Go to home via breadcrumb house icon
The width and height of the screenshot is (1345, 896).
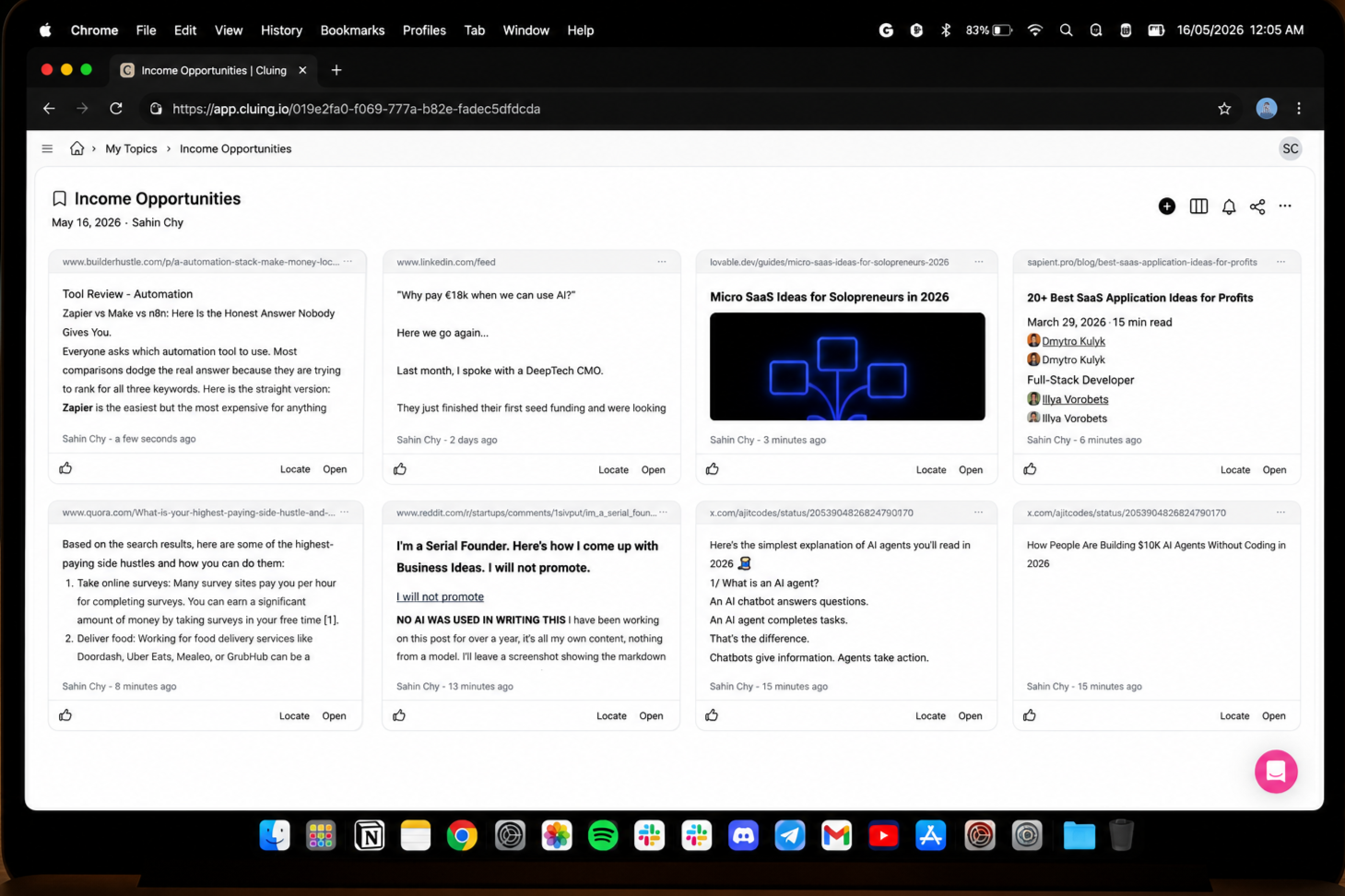click(x=77, y=148)
